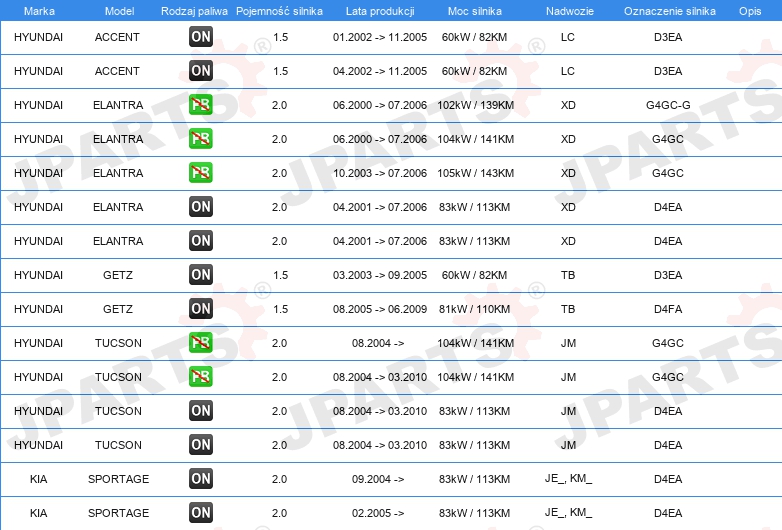Click the Moc silnika column header
The width and height of the screenshot is (782, 530).
pyautogui.click(x=475, y=11)
